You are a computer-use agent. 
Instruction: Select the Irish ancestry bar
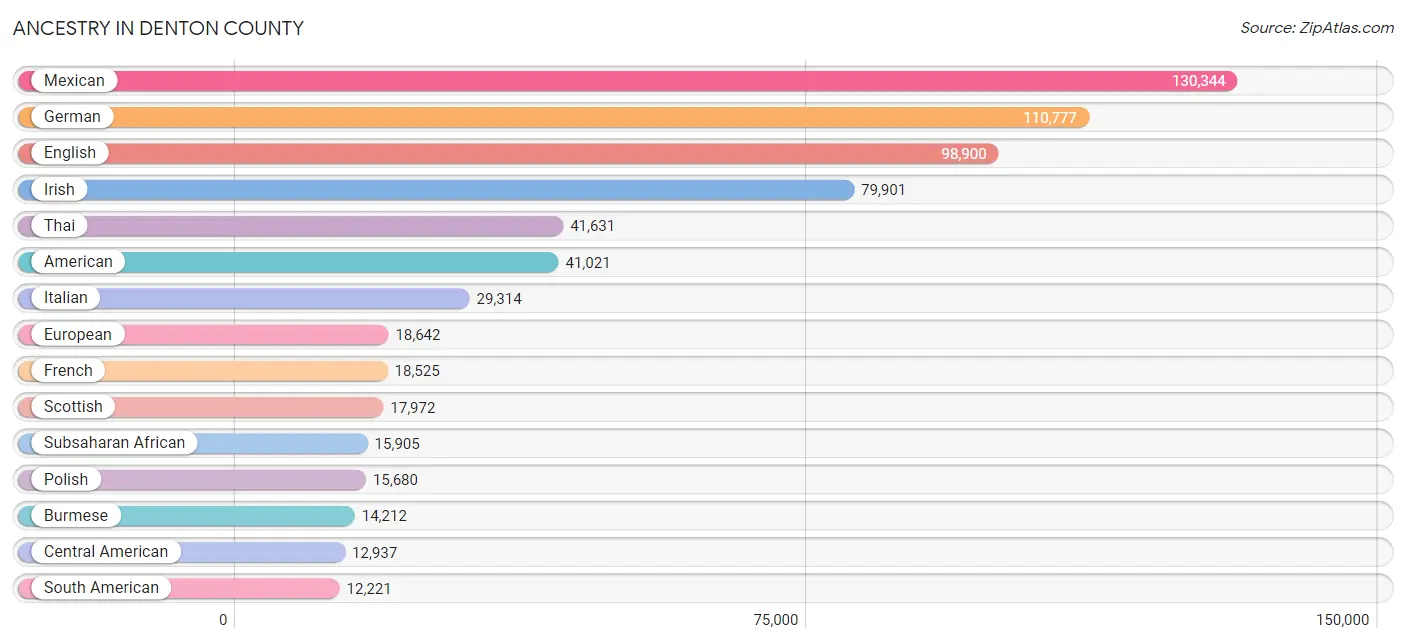[436, 190]
